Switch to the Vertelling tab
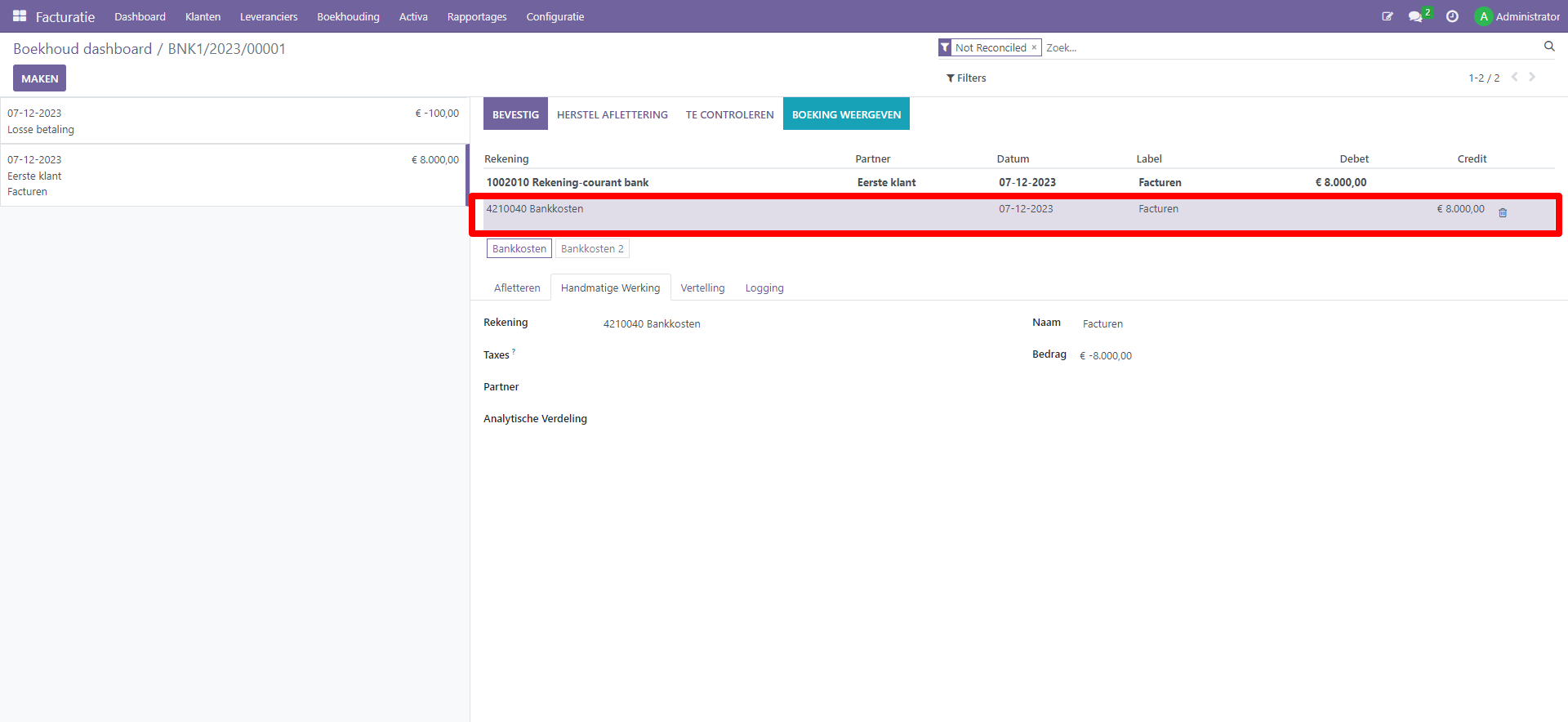Screen dimensions: 1568x722 click(x=702, y=288)
